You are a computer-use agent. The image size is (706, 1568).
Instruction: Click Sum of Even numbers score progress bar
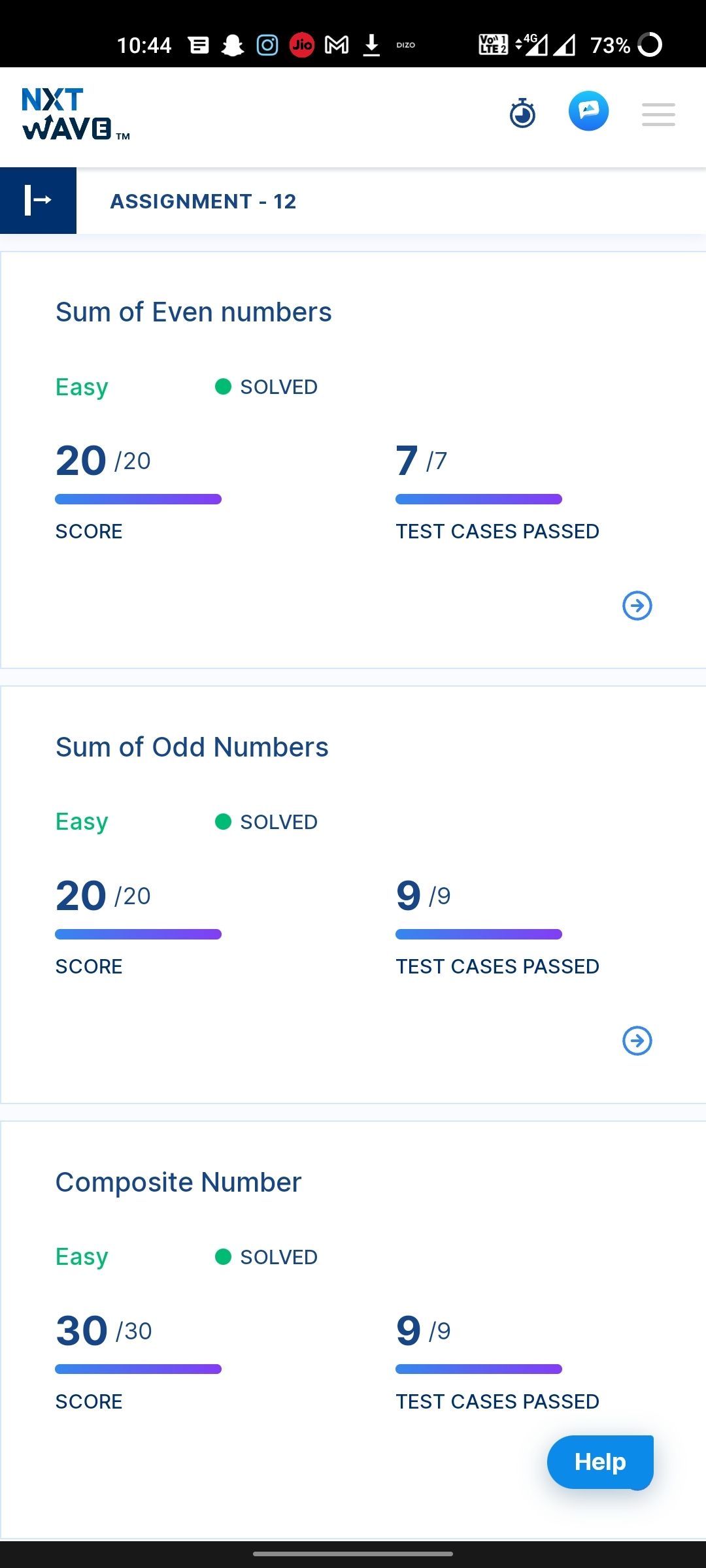tap(139, 499)
